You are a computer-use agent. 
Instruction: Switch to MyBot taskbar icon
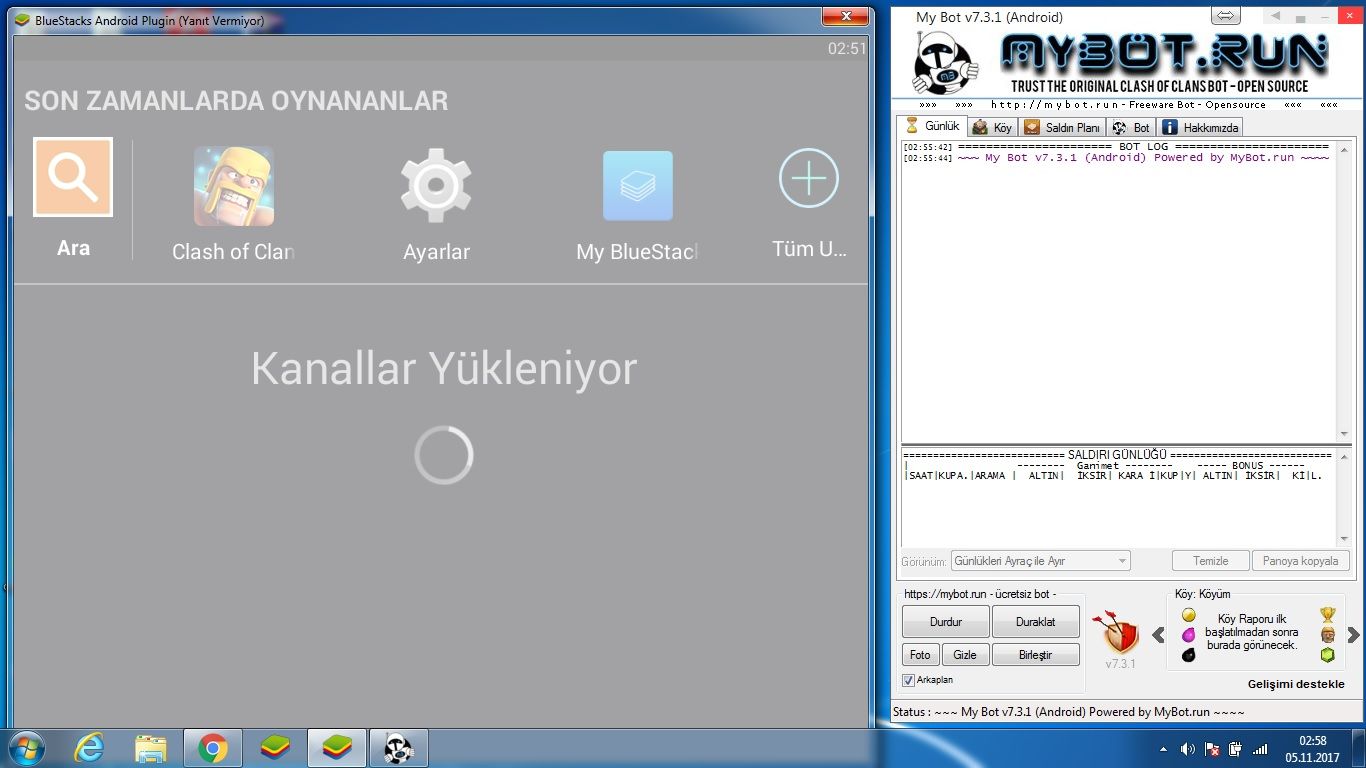[x=399, y=748]
